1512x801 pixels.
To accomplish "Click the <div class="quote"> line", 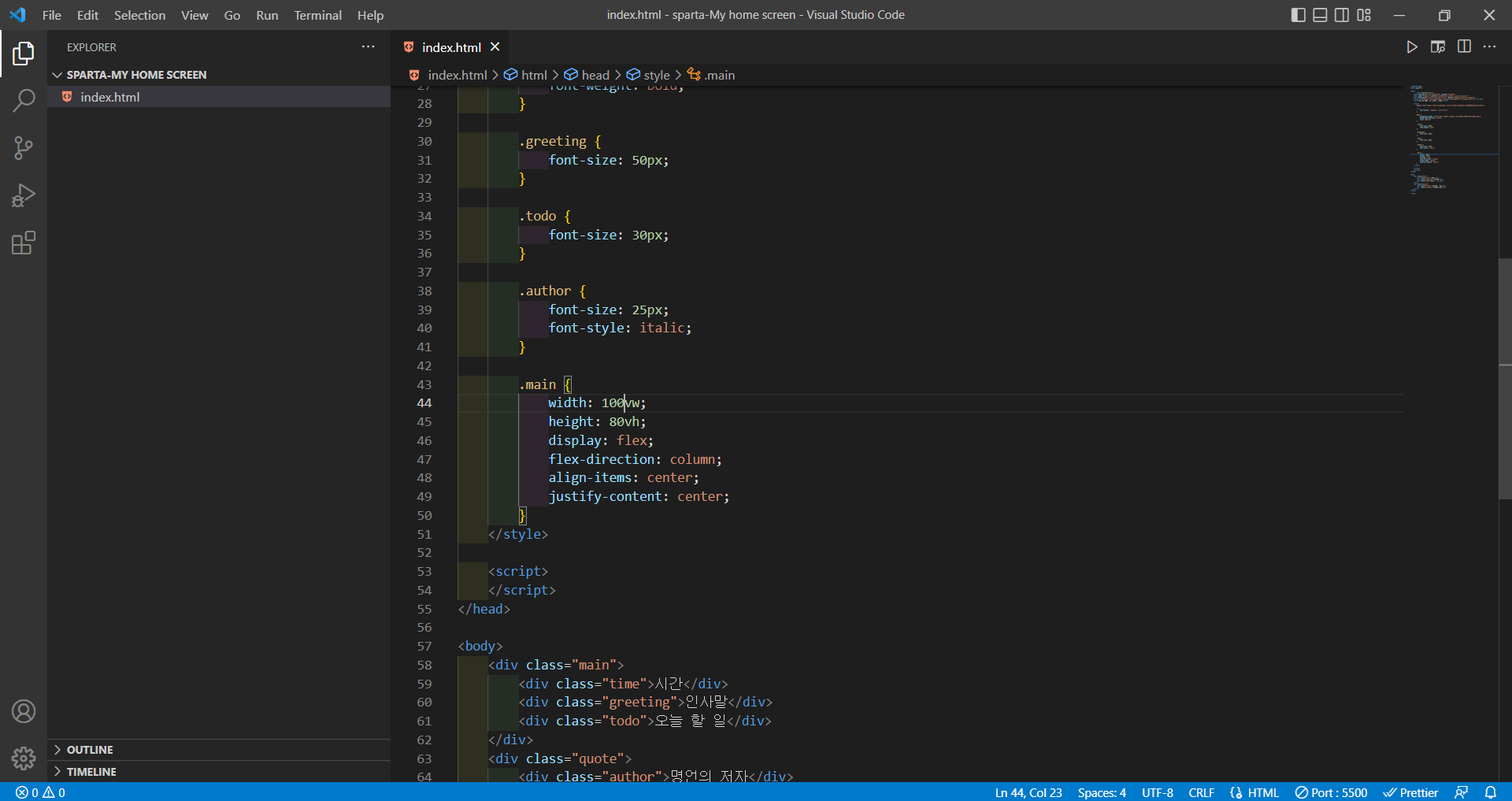I will click(x=560, y=759).
